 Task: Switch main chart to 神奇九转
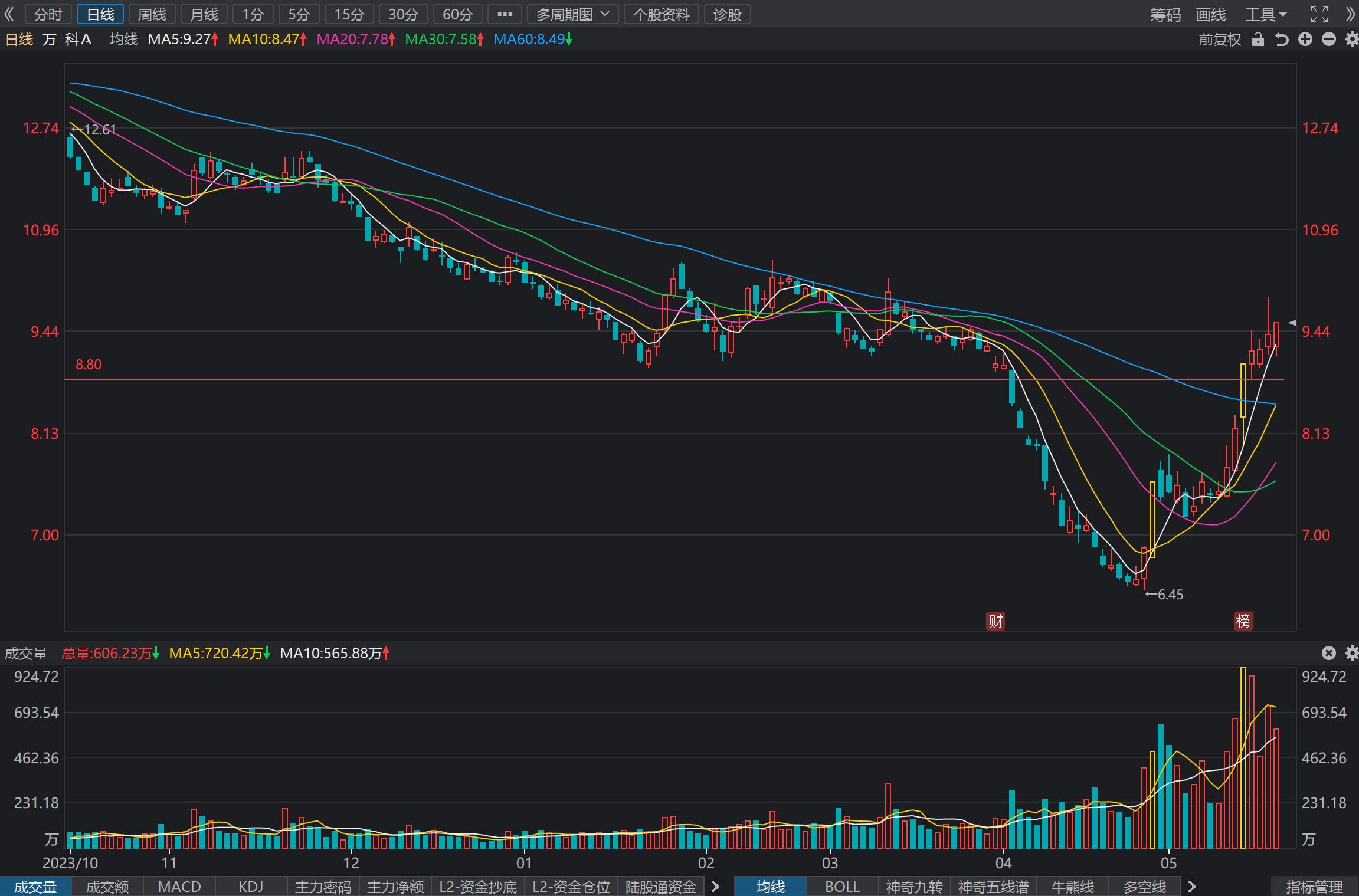point(915,887)
